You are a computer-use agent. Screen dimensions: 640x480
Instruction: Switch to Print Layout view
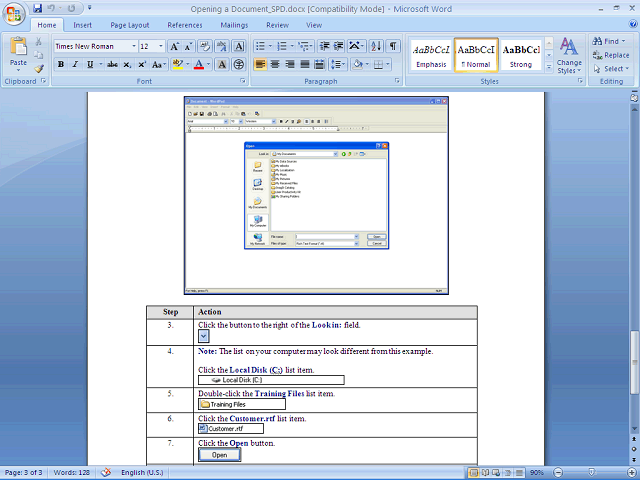[x=473, y=473]
